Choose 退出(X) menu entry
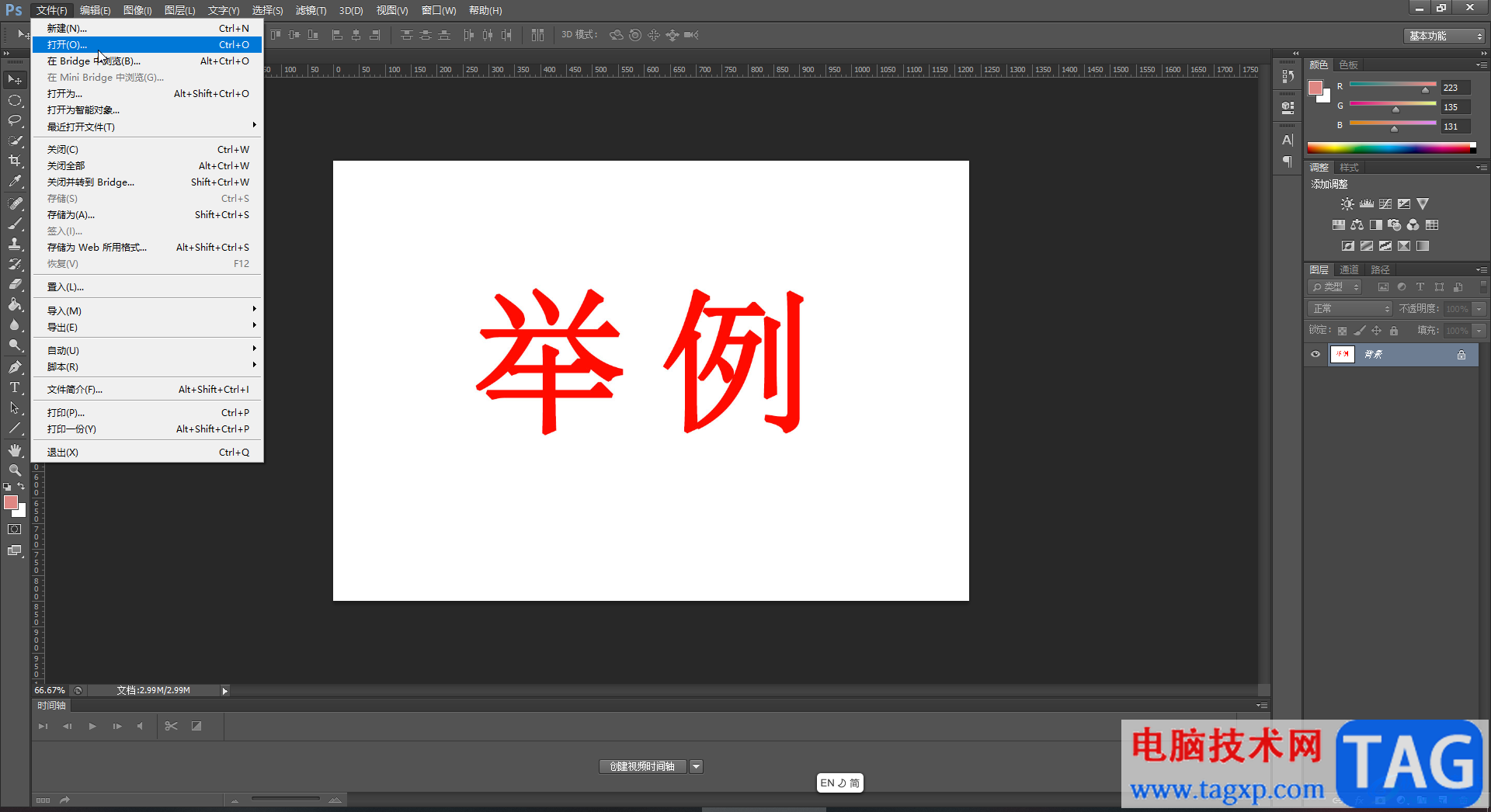This screenshot has height=812, width=1491. point(148,453)
